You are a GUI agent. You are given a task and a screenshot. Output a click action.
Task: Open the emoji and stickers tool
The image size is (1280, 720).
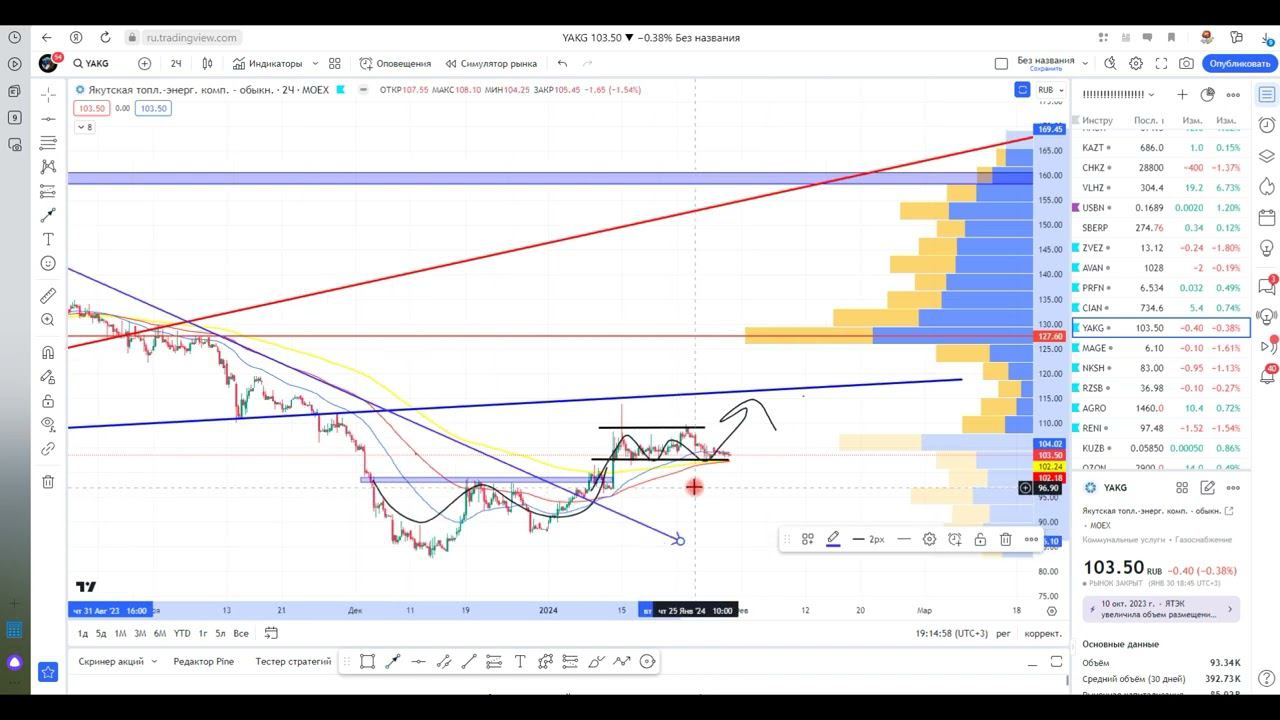(48, 263)
